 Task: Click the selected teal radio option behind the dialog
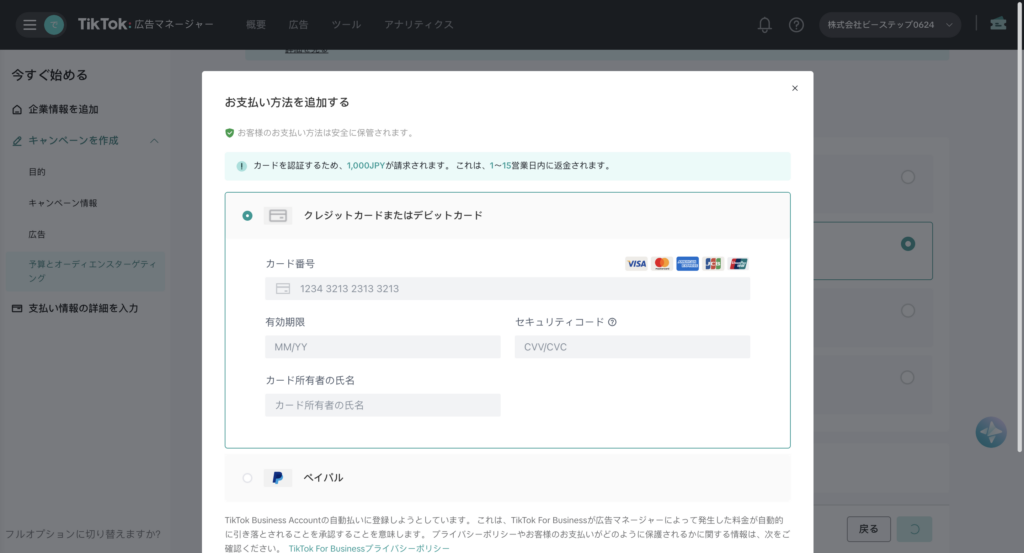point(908,244)
